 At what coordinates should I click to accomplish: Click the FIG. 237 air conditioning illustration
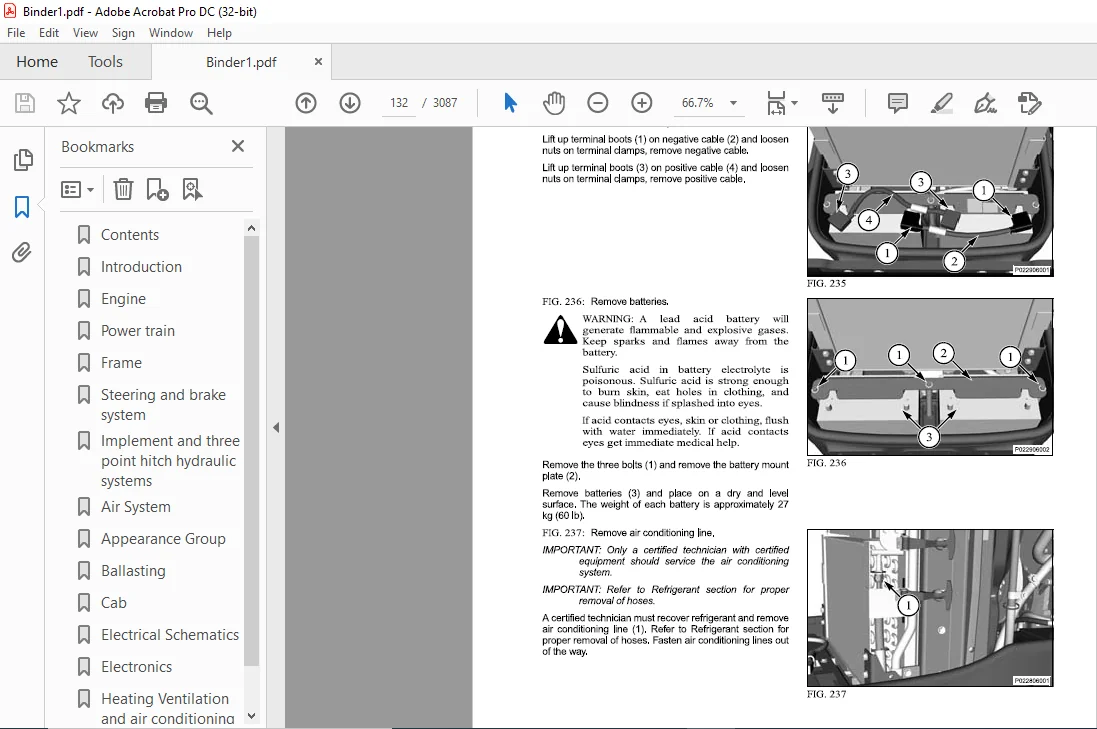click(x=930, y=608)
